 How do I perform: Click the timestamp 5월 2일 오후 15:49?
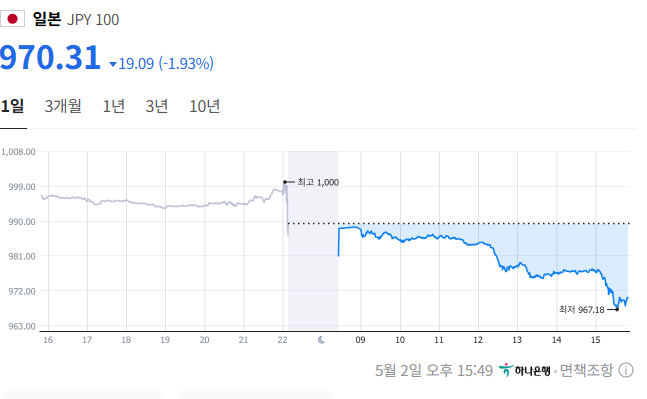(x=434, y=371)
